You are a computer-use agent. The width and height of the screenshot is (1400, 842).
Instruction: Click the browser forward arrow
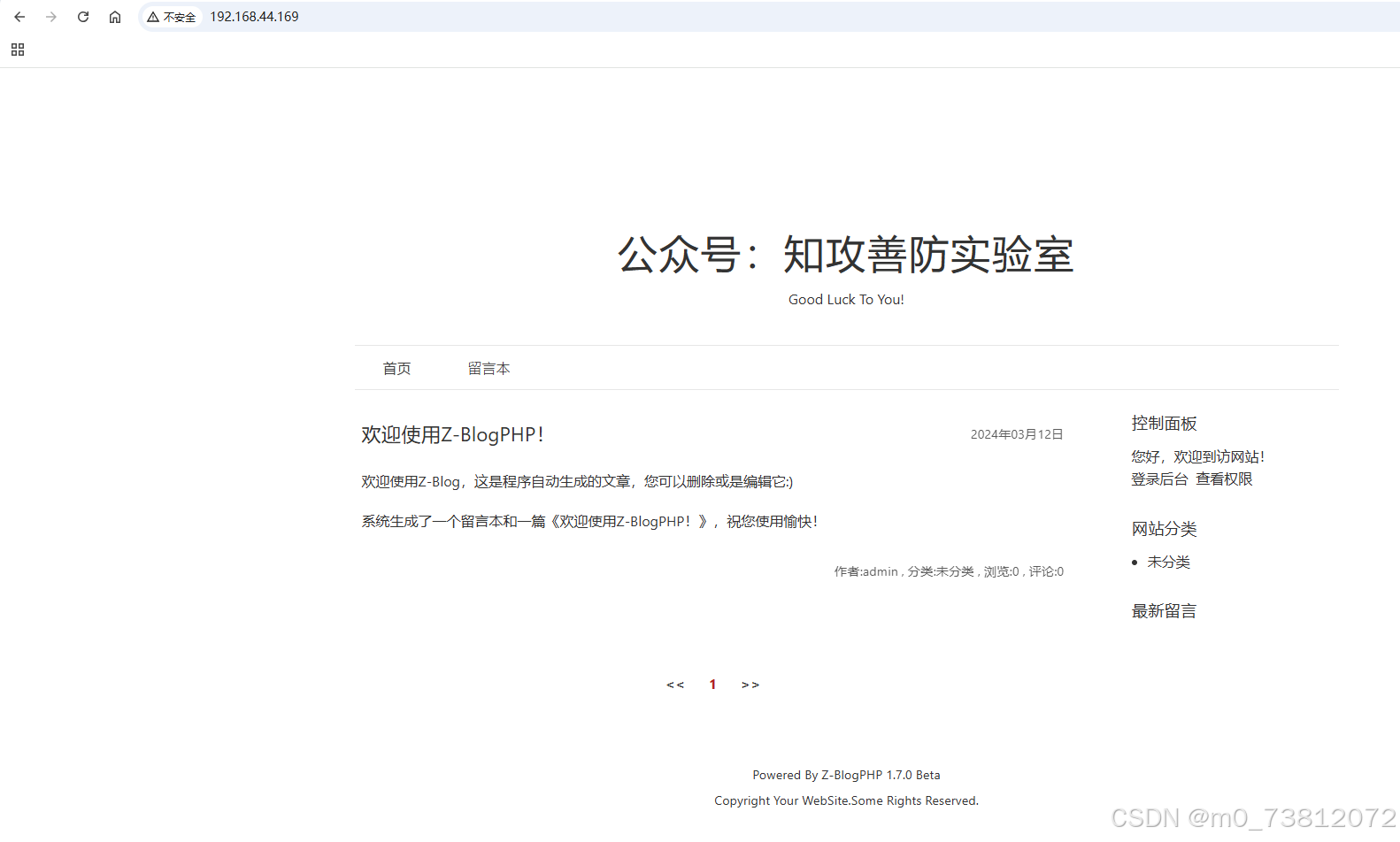[51, 17]
